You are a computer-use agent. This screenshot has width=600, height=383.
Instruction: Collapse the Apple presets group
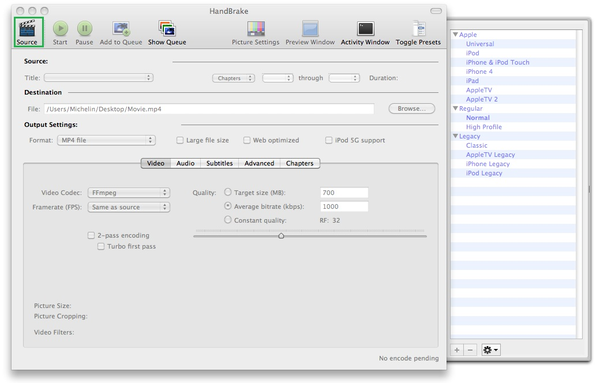point(455,34)
